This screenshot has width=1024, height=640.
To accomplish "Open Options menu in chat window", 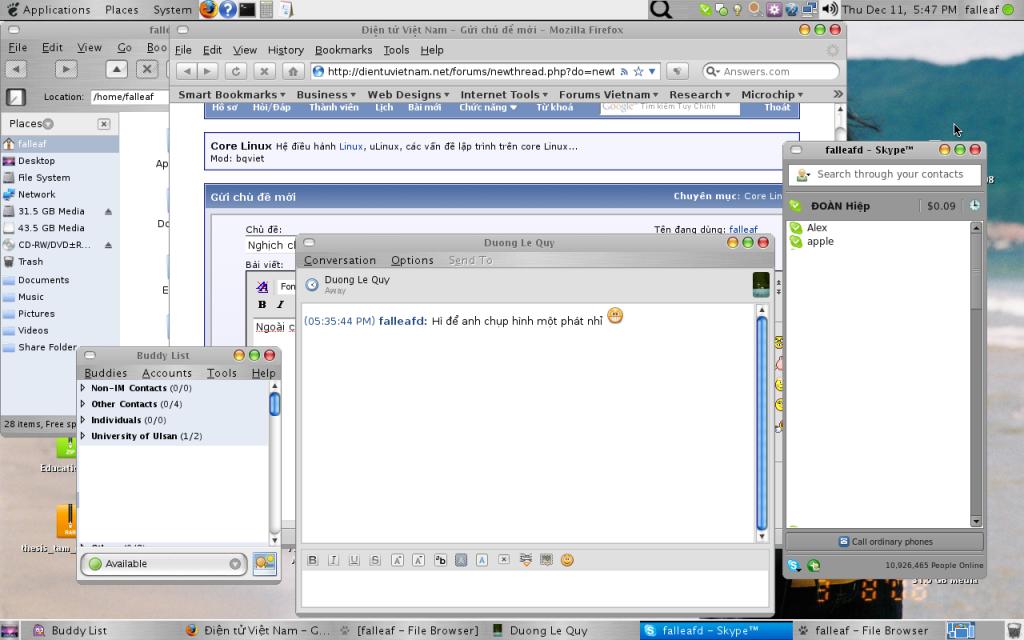I will coord(412,260).
